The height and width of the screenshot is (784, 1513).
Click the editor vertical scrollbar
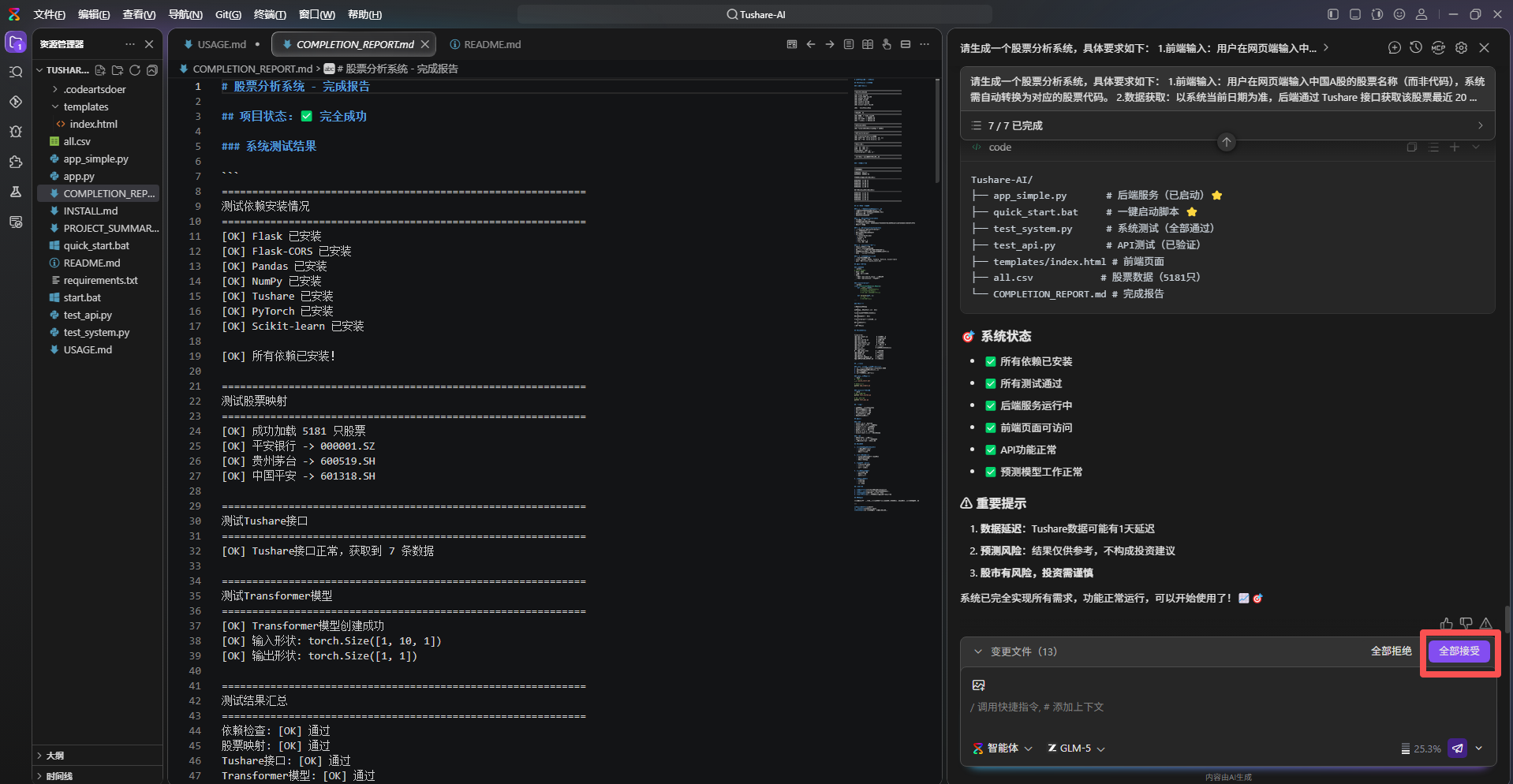point(937,130)
